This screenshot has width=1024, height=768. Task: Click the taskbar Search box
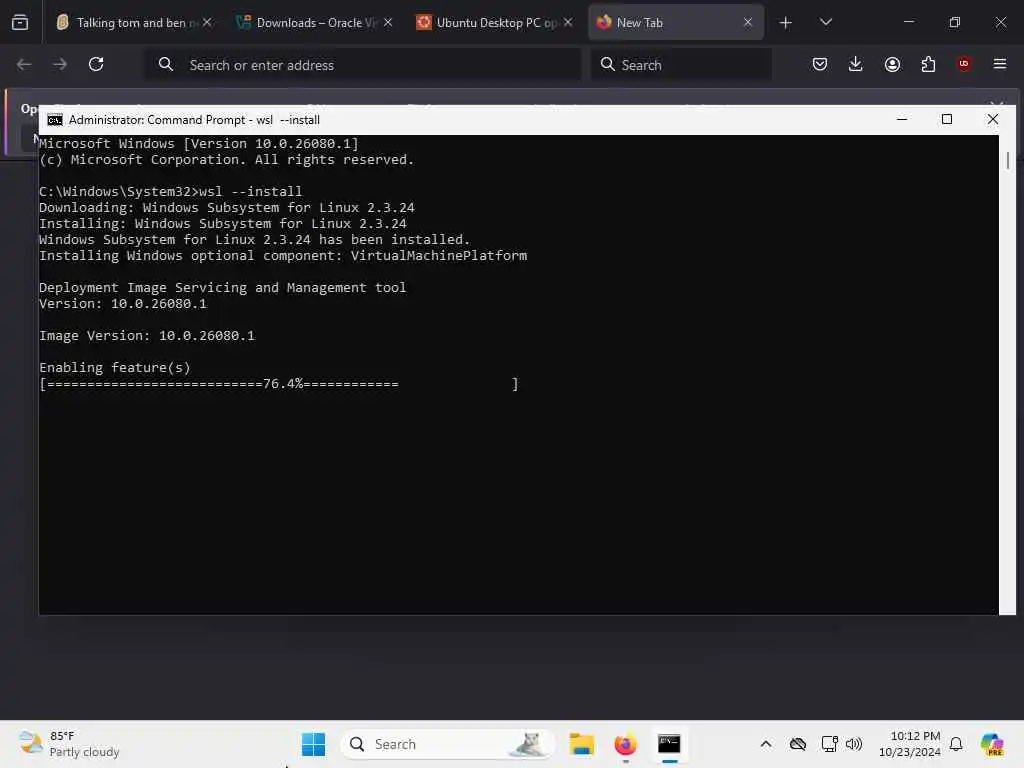click(447, 744)
